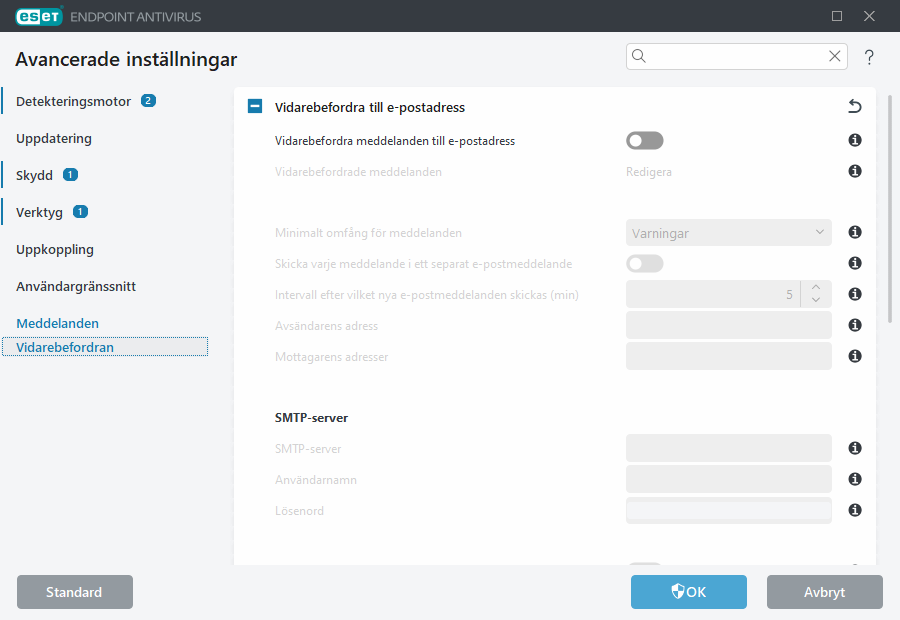Select Meddelanden in the sidebar
The width and height of the screenshot is (900, 620).
click(x=59, y=323)
